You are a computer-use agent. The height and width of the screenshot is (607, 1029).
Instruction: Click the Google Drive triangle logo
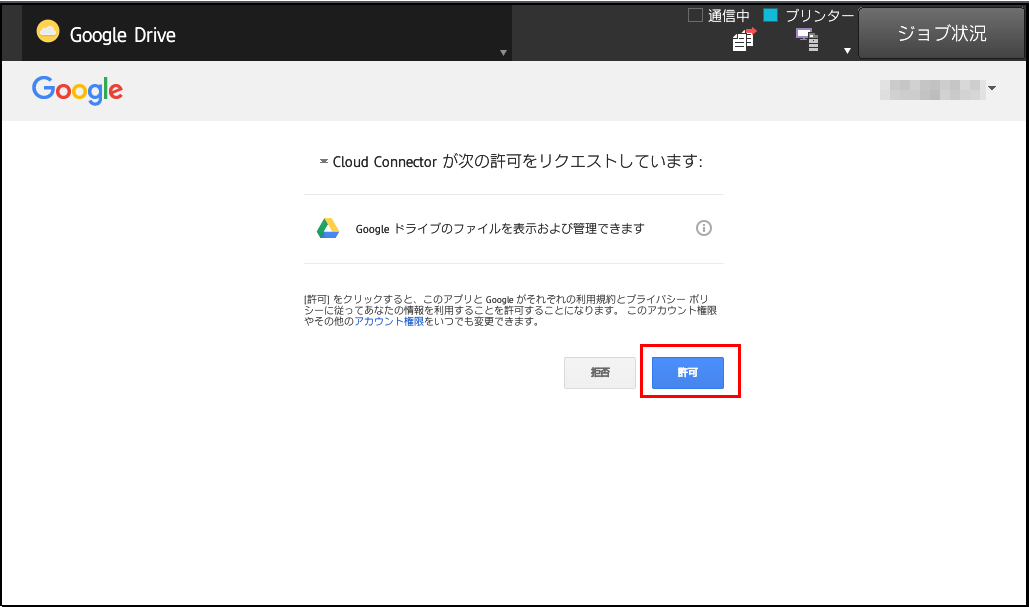click(328, 228)
